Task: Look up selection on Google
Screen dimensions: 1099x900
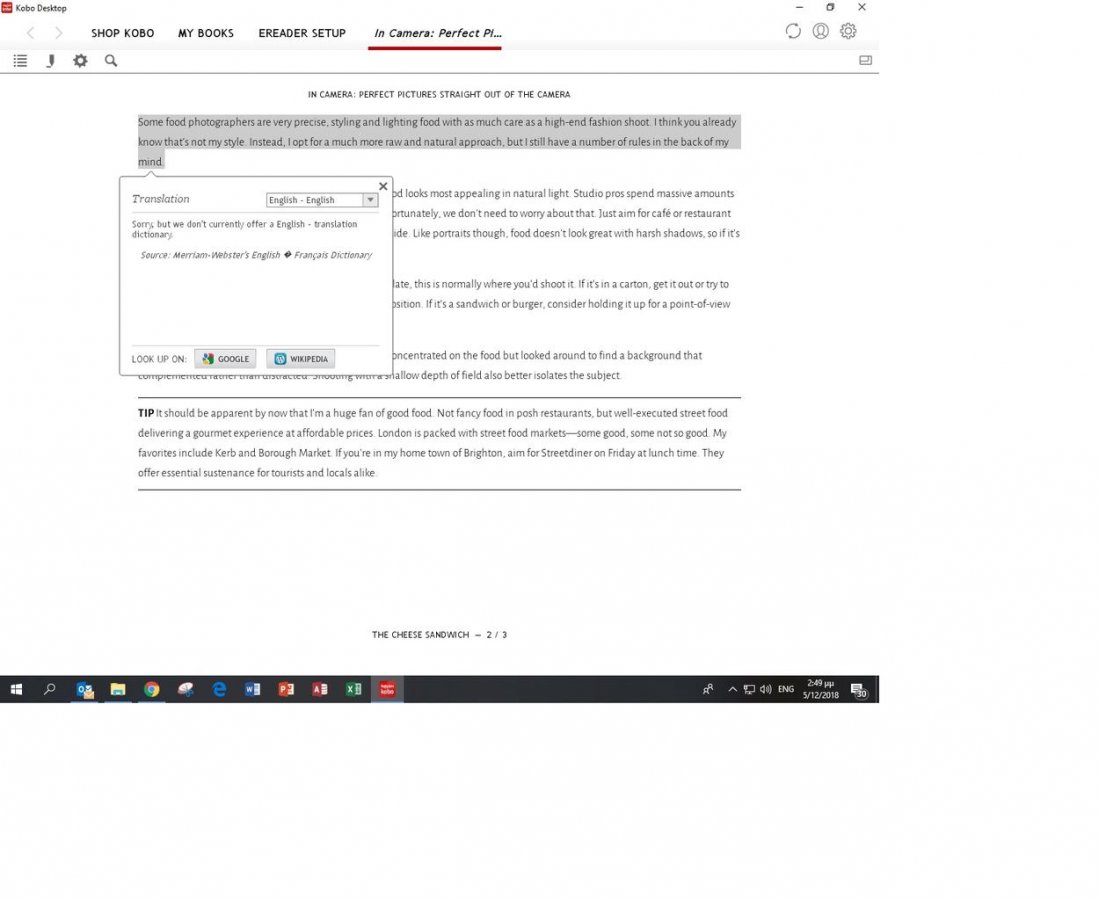Action: click(x=225, y=359)
